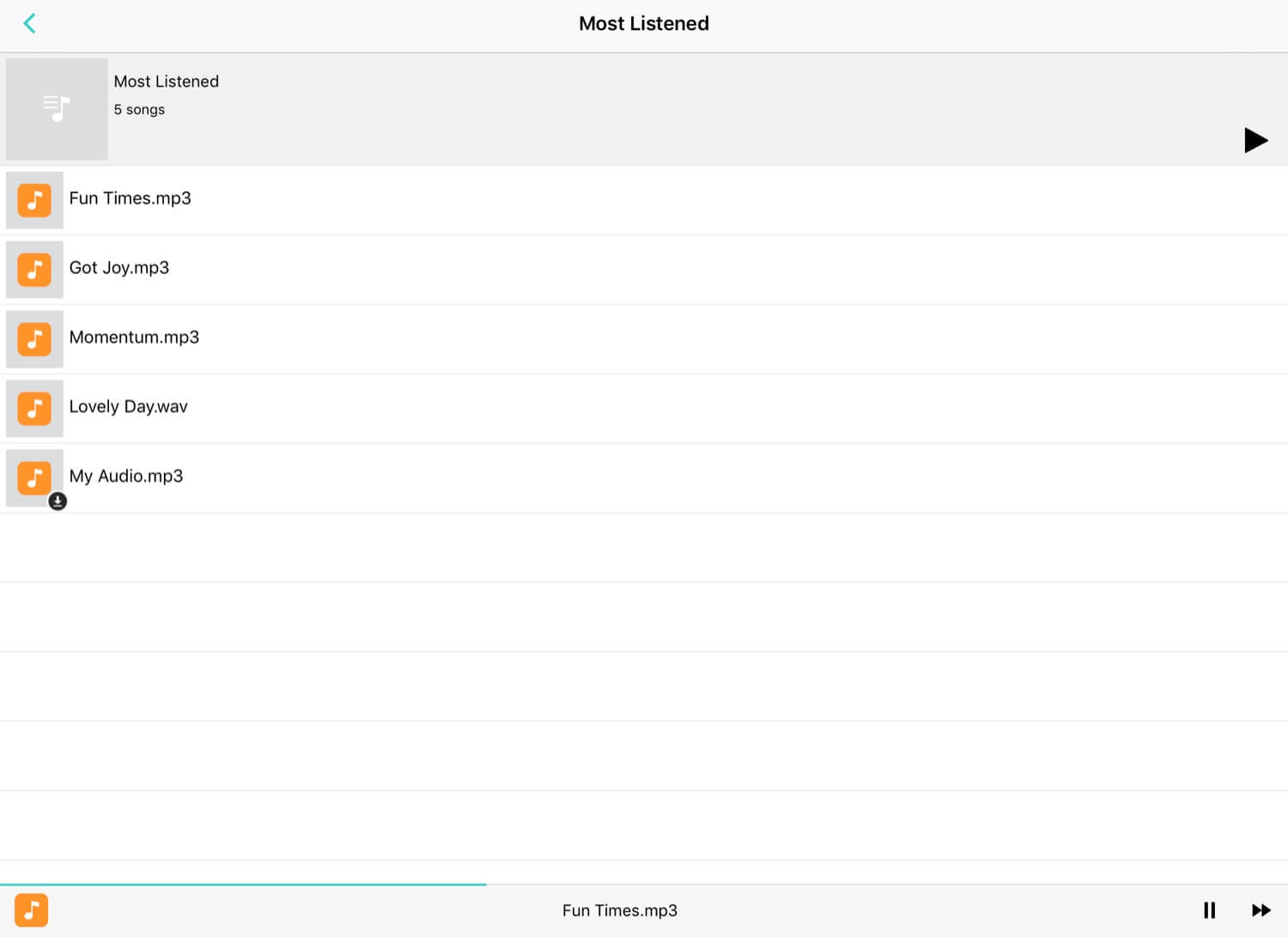
Task: Tap the Fun Times.mp3 music note icon in the list
Action: pyautogui.click(x=34, y=200)
